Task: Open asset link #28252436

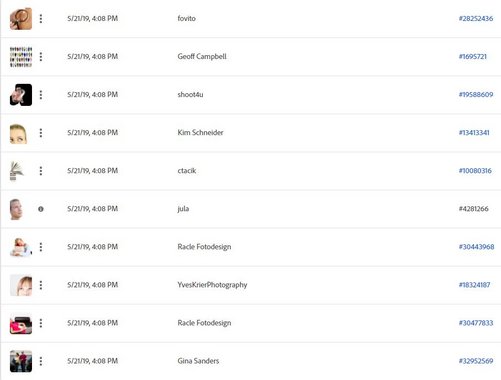Action: click(476, 19)
